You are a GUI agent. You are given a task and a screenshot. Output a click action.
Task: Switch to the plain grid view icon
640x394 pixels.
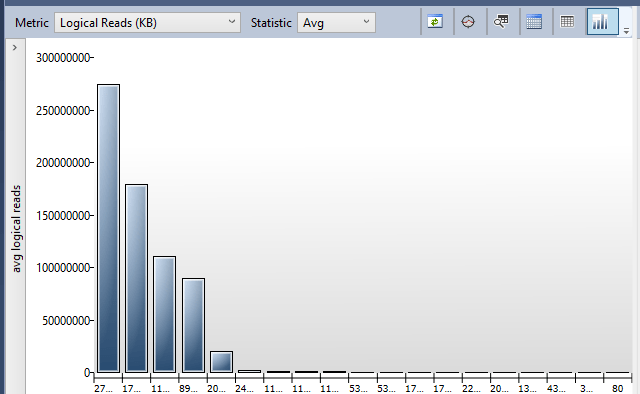[567, 22]
